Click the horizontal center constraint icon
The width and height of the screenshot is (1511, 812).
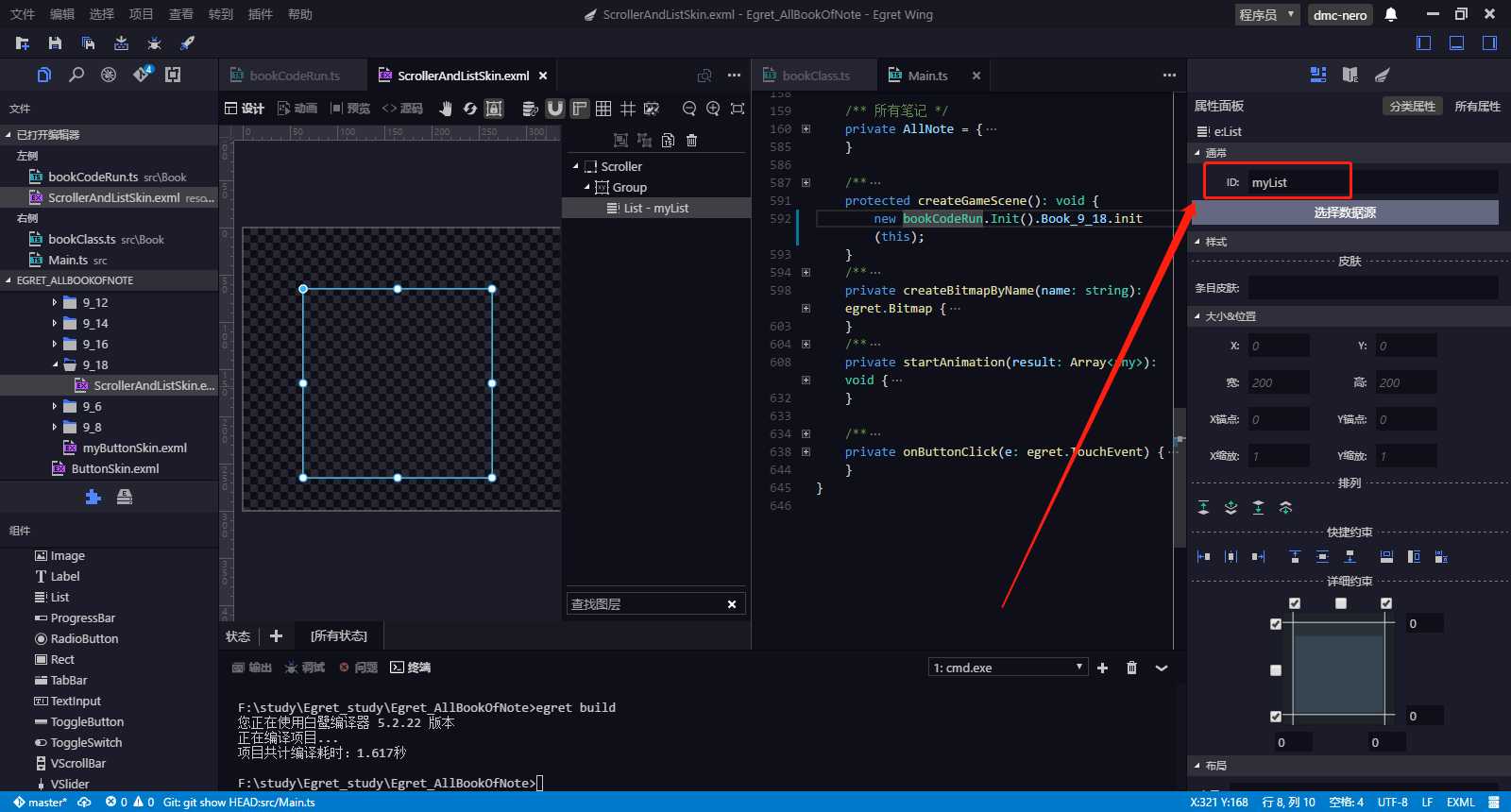[x=1231, y=556]
